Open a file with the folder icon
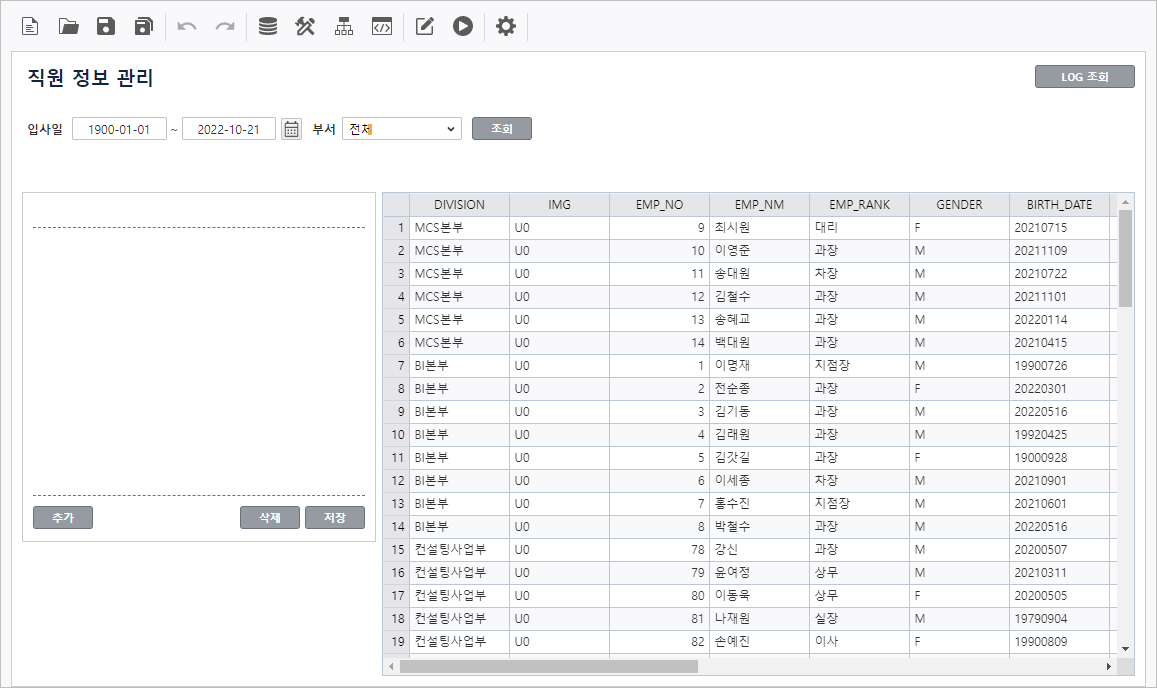This screenshot has height=688, width=1157. click(68, 27)
